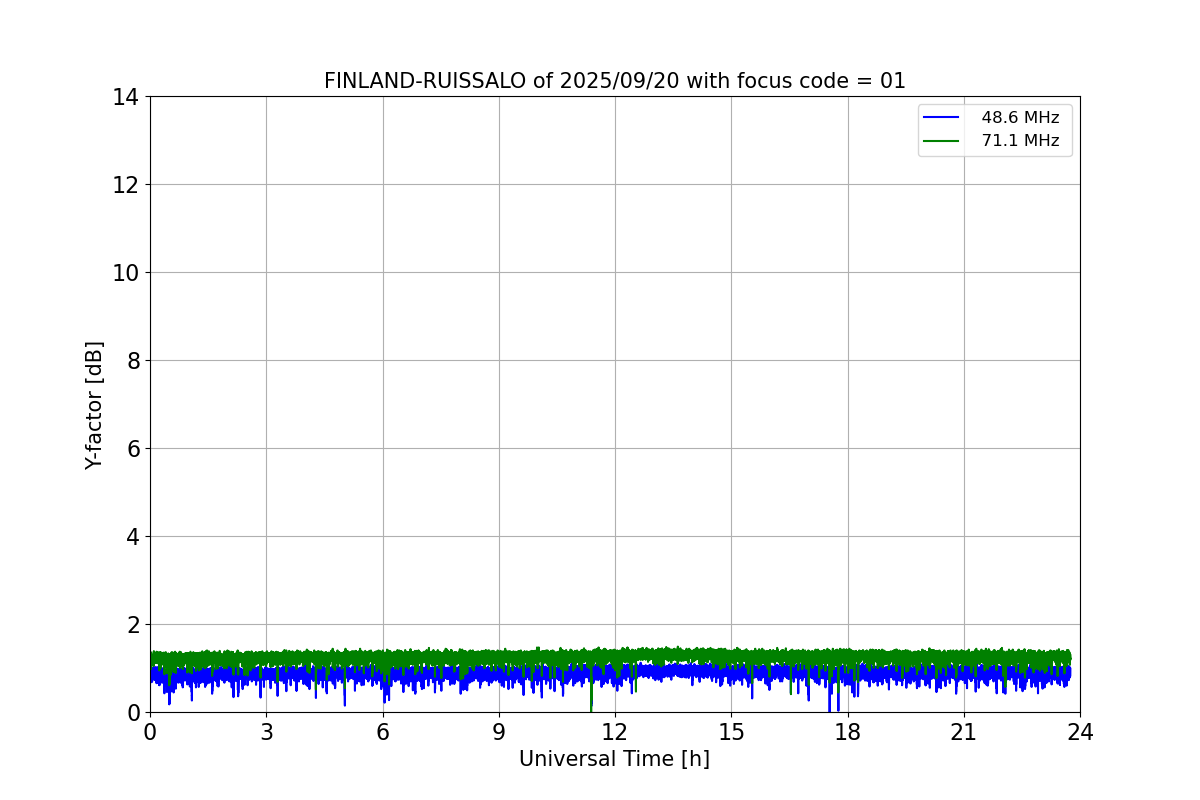Click y-axis tick label 14
This screenshot has width=1200, height=800.
127,97
